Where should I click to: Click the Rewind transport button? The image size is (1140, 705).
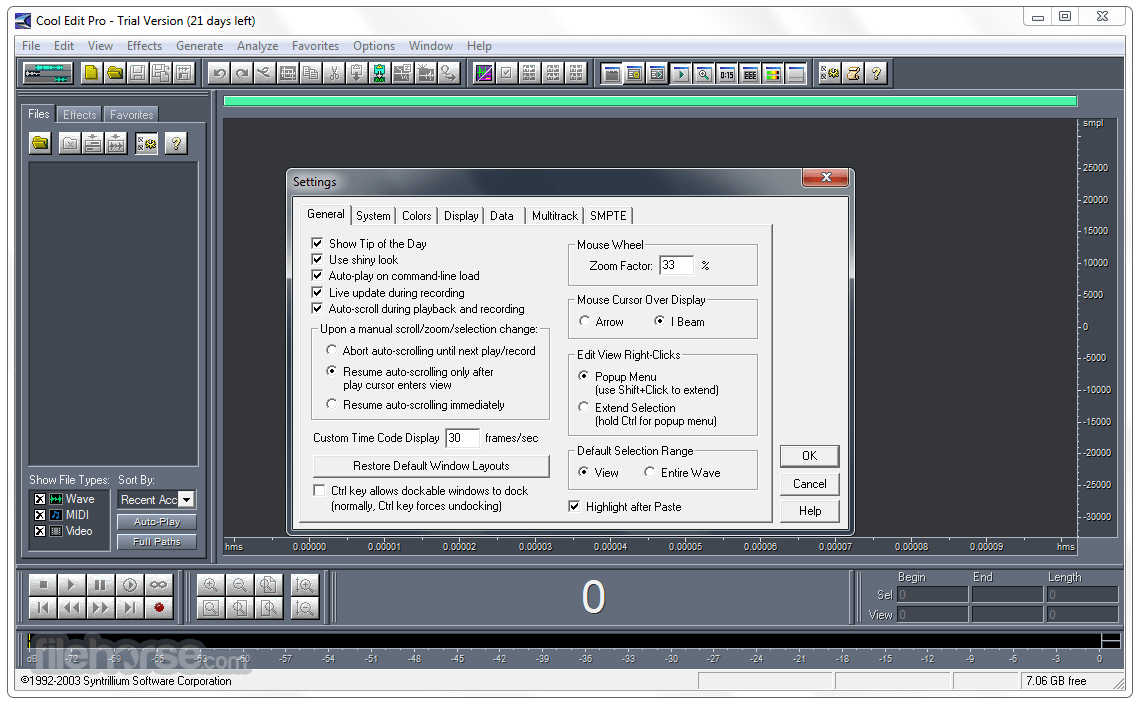click(71, 608)
